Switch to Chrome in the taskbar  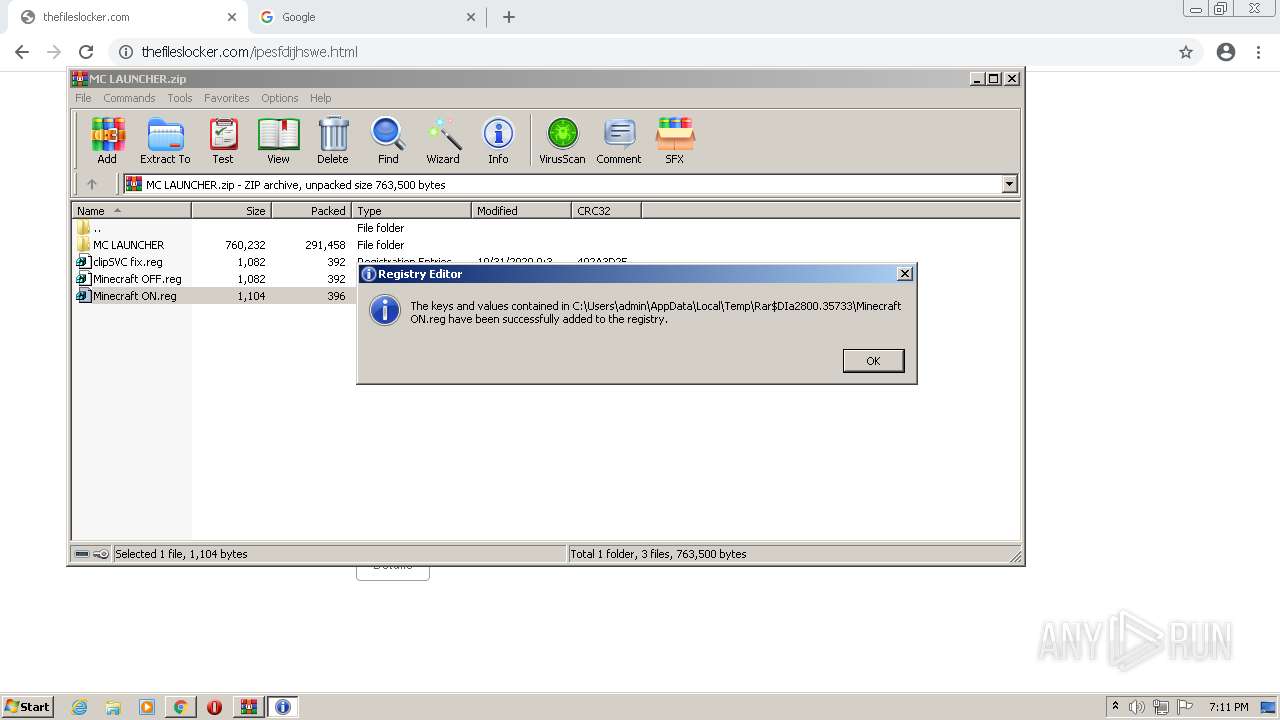[181, 707]
